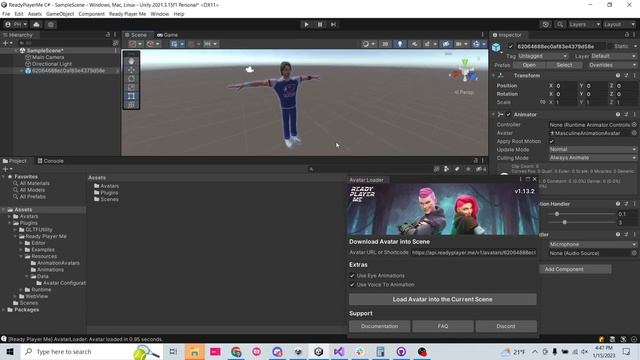
Task: Click the Pause button in top toolbar
Action: pyautogui.click(x=320, y=24)
